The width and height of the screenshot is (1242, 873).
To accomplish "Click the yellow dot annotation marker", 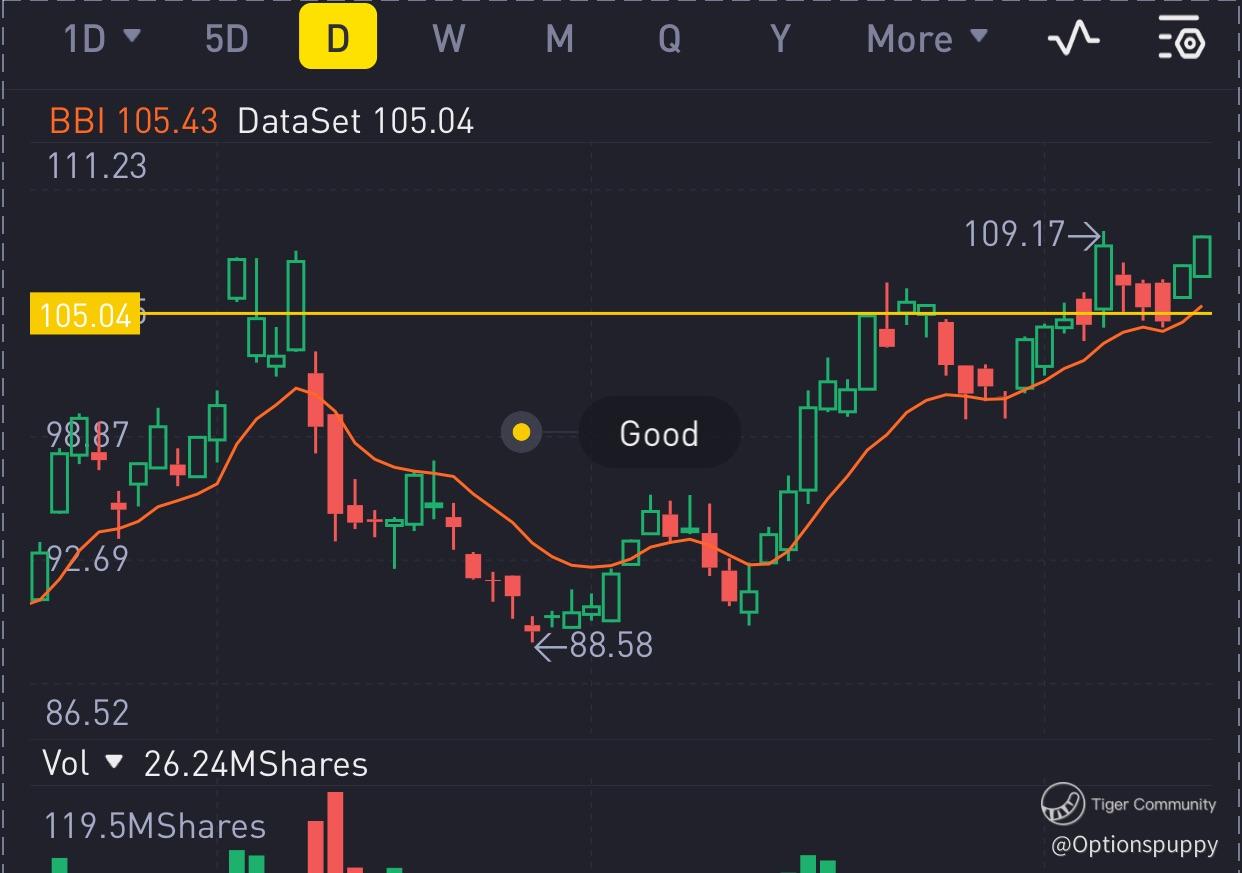I will pos(521,432).
